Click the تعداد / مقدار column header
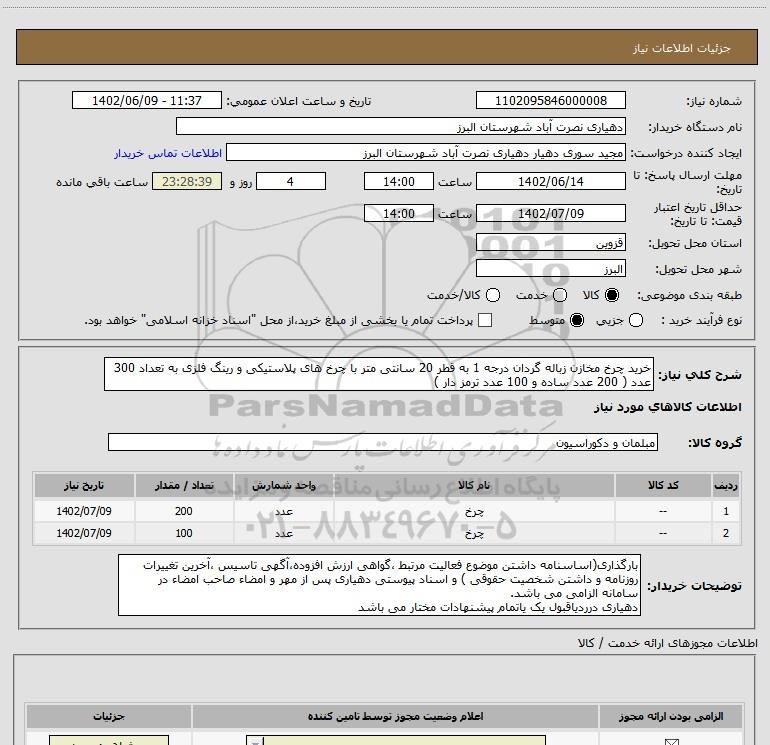770x745 pixels. pyautogui.click(x=184, y=485)
